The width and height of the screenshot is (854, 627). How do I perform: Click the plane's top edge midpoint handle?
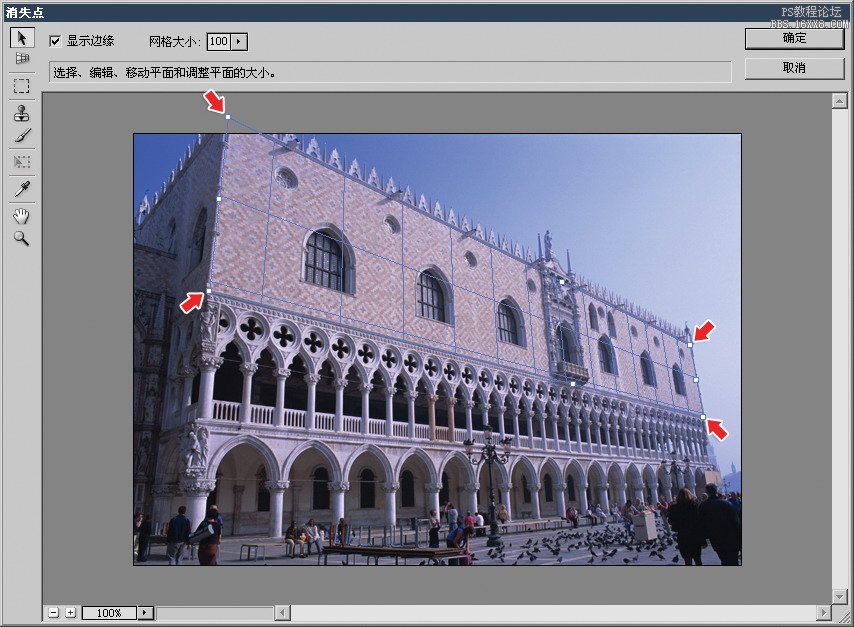coord(563,282)
